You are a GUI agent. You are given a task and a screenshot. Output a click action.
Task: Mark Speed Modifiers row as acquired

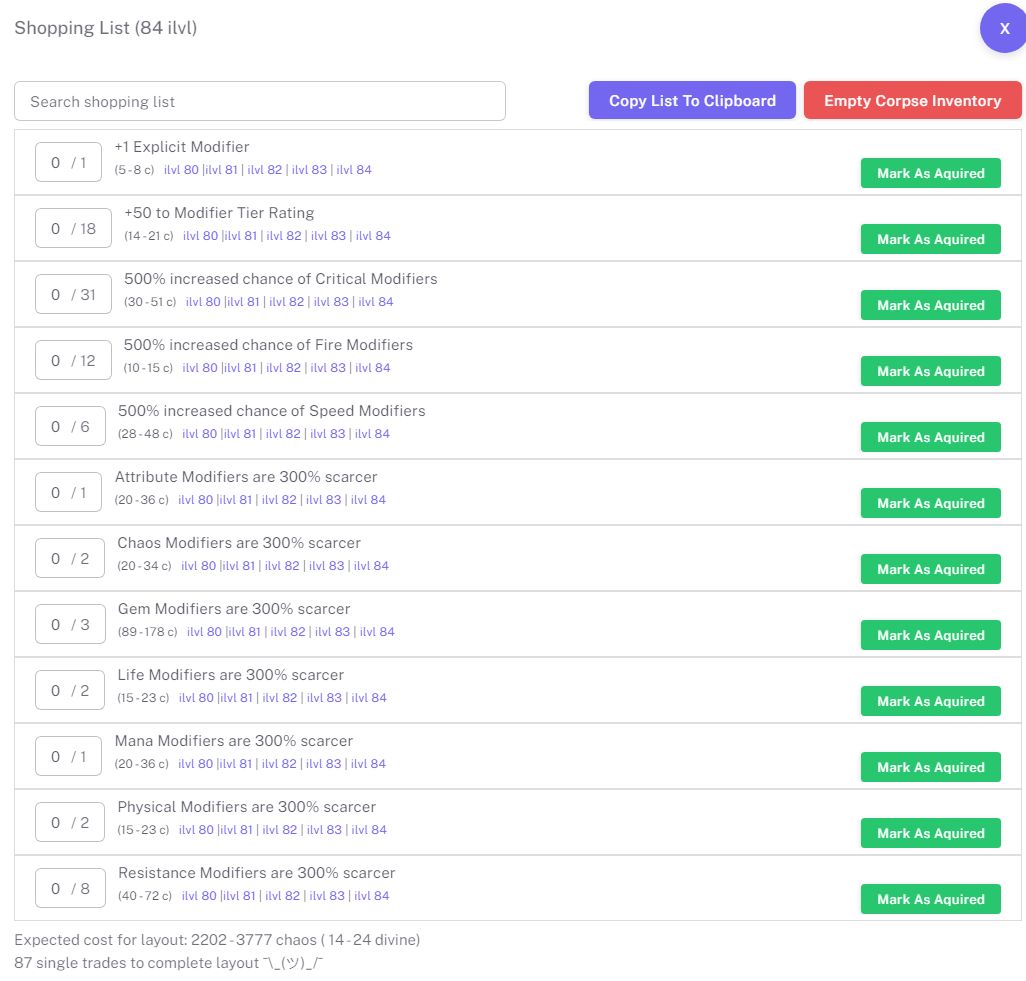(x=930, y=437)
